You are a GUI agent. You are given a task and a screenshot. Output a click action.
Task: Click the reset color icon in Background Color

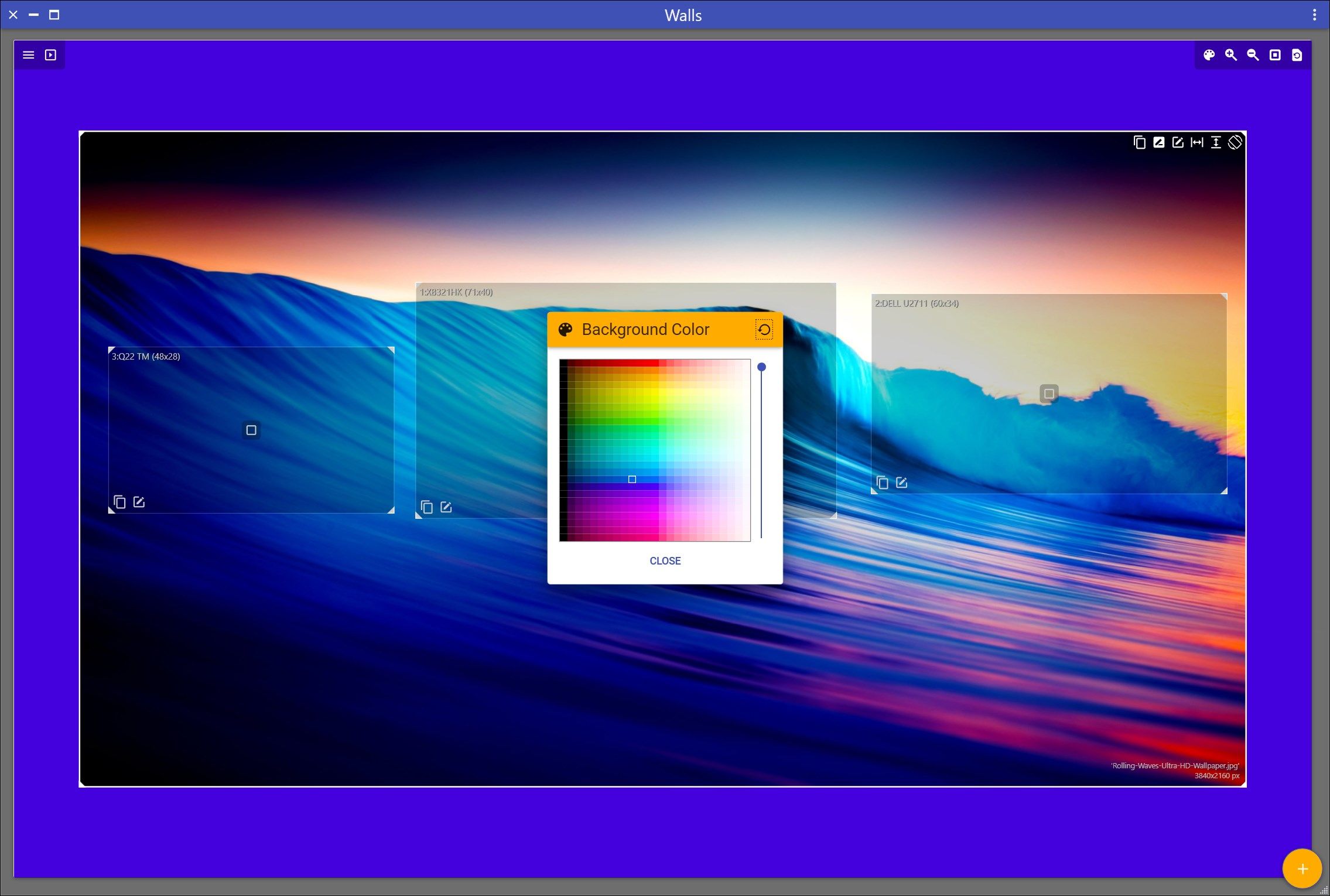pyautogui.click(x=764, y=329)
